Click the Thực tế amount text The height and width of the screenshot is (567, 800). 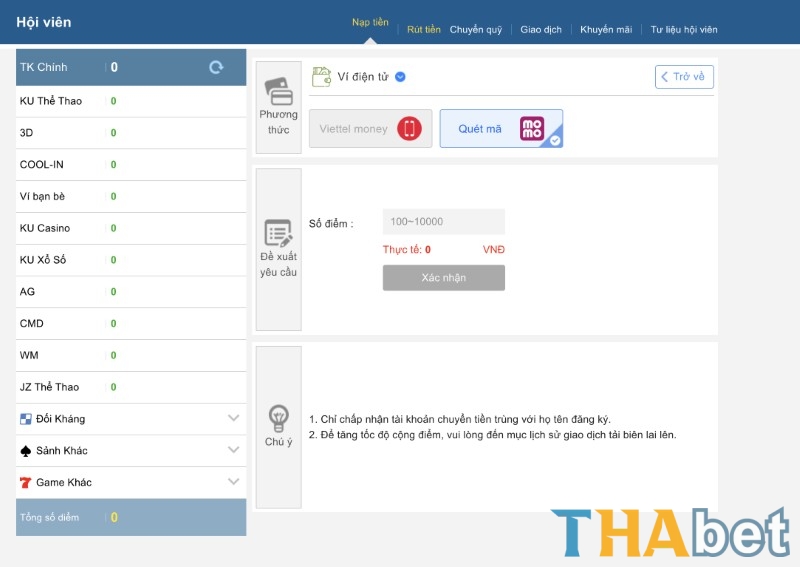coord(407,250)
